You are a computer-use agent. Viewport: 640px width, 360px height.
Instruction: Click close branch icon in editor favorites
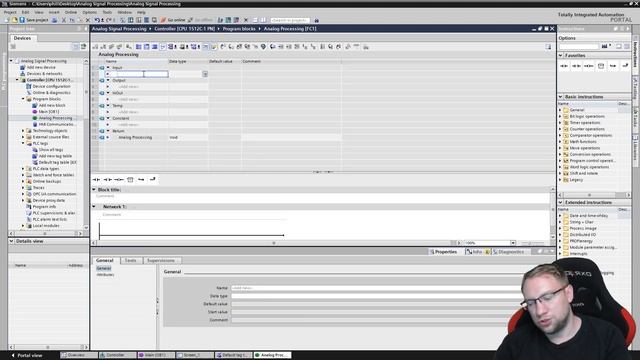coord(153,180)
